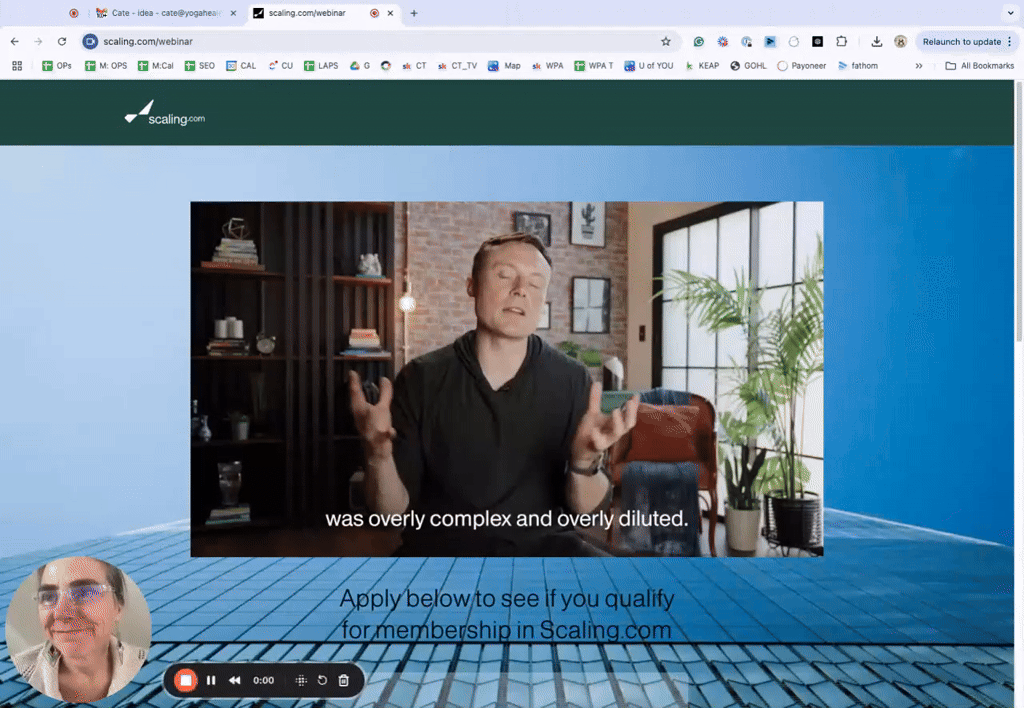Open the Payoneer bookmark
The height and width of the screenshot is (708, 1024).
pyautogui.click(x=802, y=65)
